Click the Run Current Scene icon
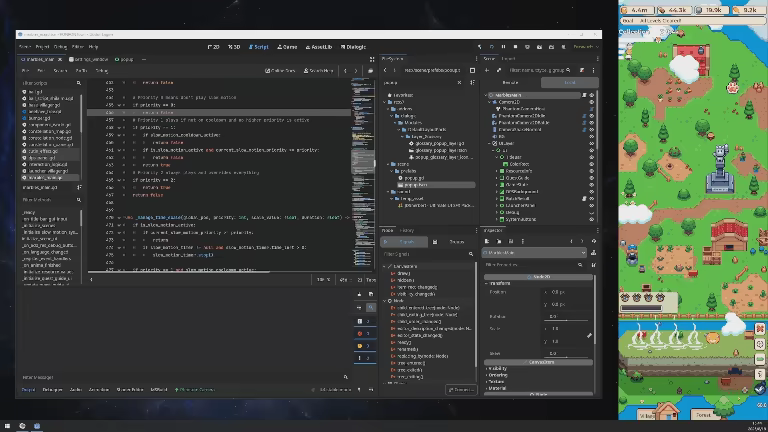Image resolution: width=768 pixels, height=432 pixels. pos(539,47)
